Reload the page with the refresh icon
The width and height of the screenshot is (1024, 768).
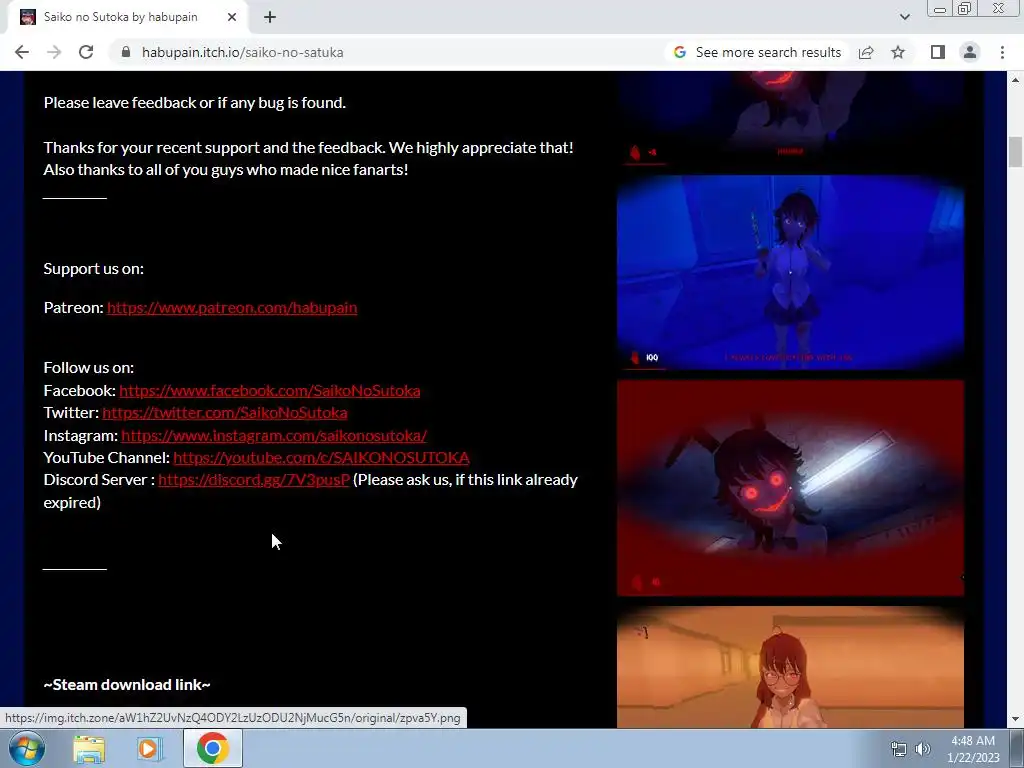86,52
